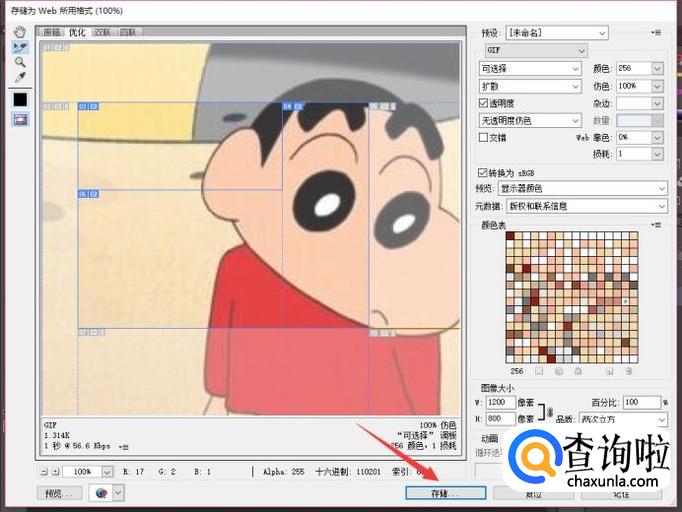The width and height of the screenshot is (682, 512).
Task: Click the map to transparent icon below color table
Action: point(539,371)
